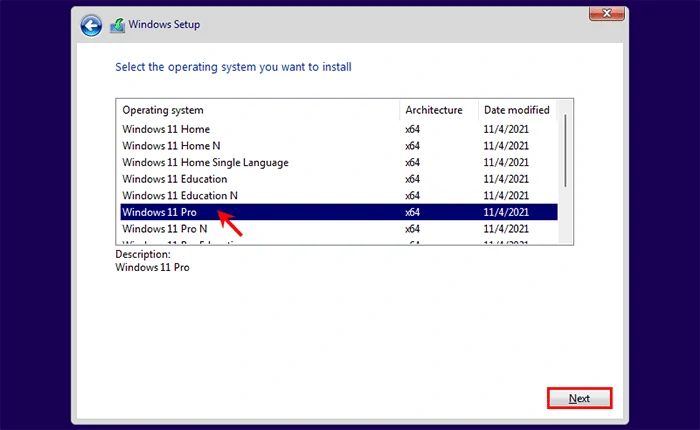Select the Windows 11 Home N edition
The width and height of the screenshot is (700, 430).
339,146
